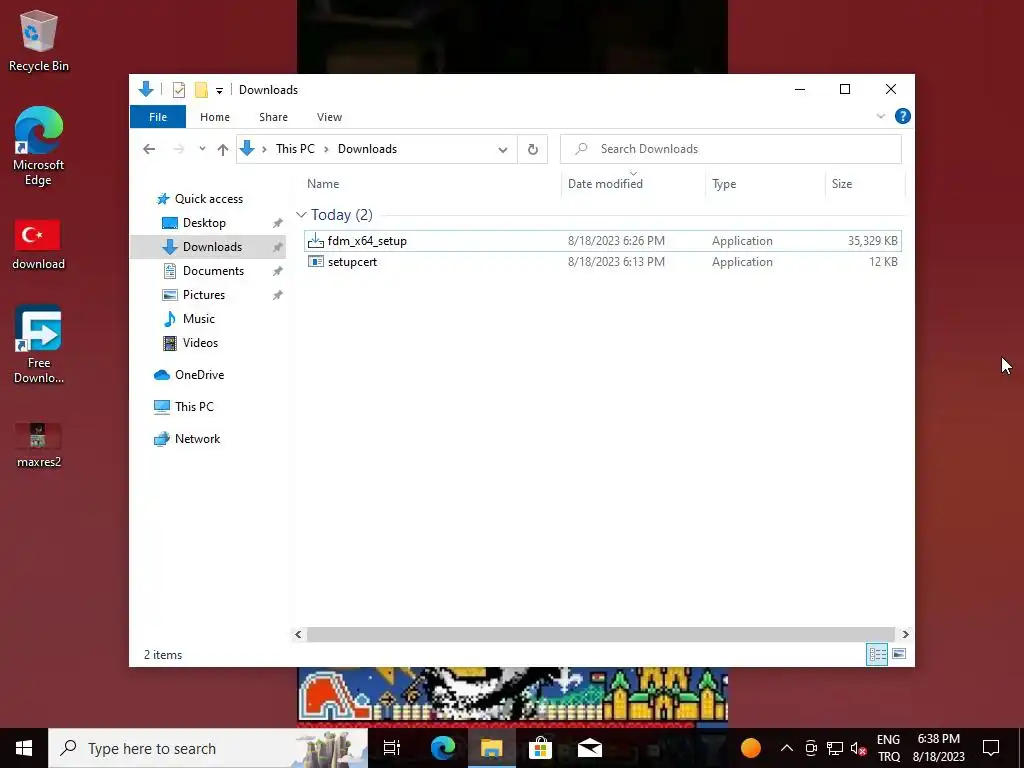Click the horizontal scrollbar track
Screen dimensions: 1024x768
[x=600, y=634]
